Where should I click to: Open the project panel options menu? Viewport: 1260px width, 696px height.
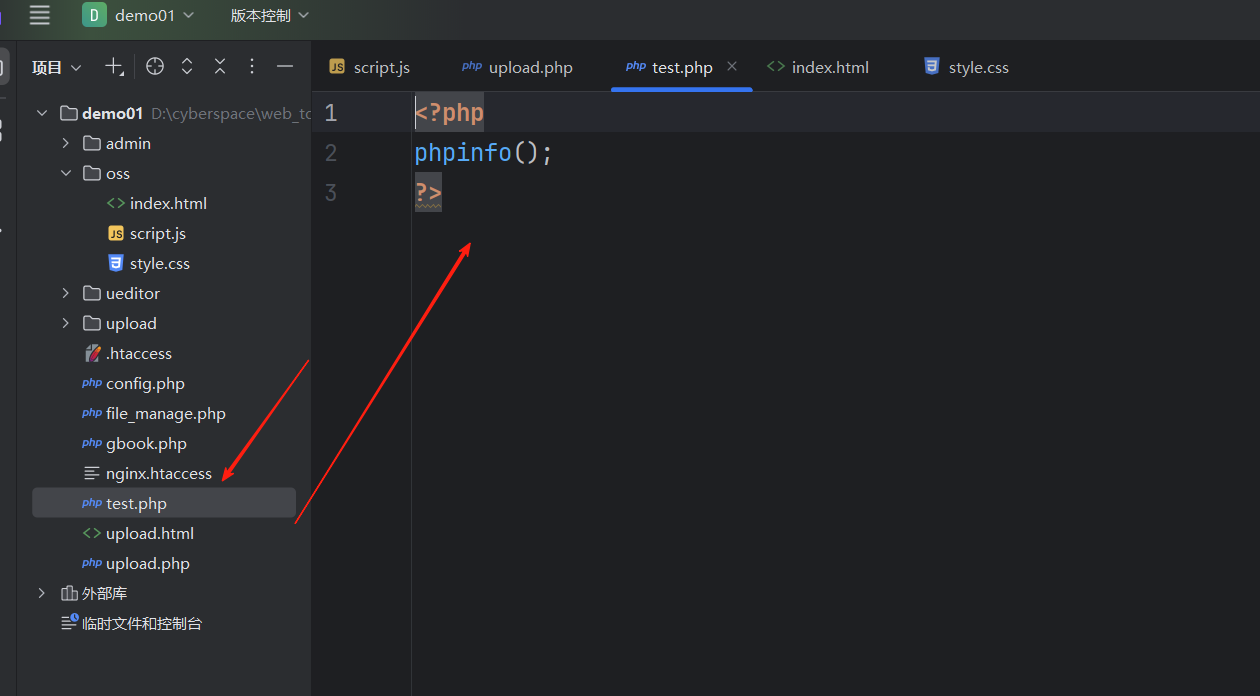252,66
